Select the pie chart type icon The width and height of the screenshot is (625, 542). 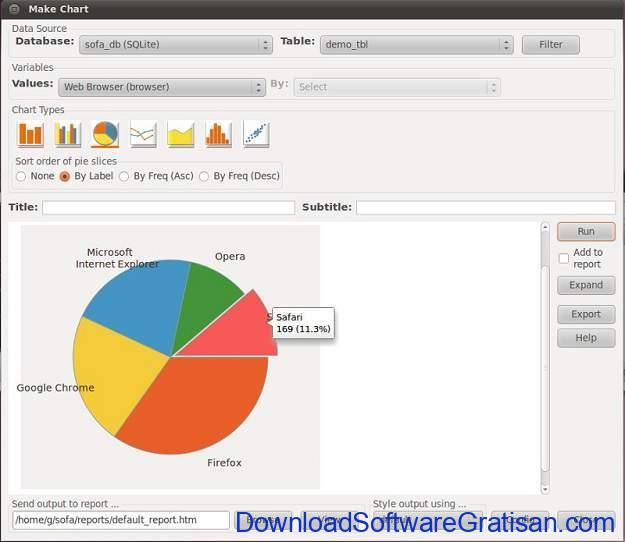pyautogui.click(x=105, y=134)
